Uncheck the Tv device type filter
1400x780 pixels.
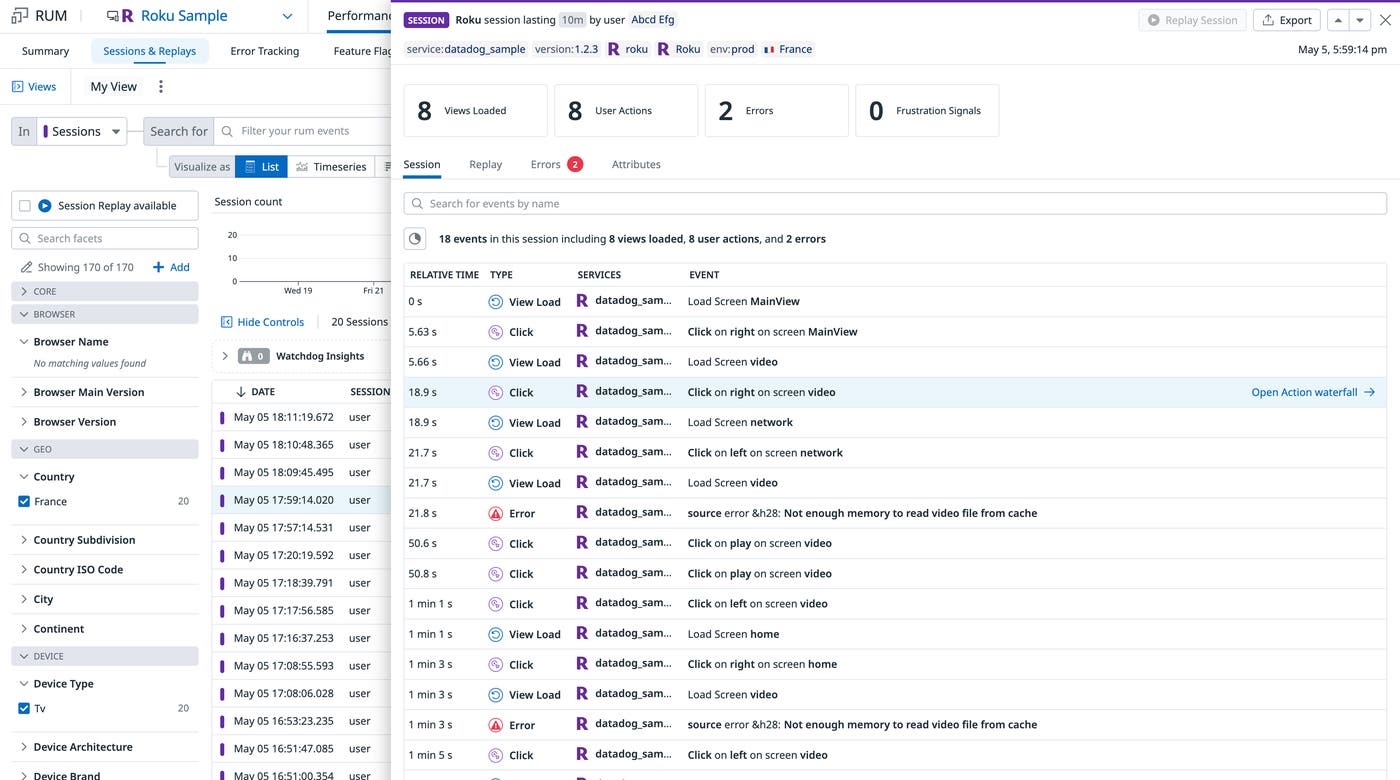[24, 708]
